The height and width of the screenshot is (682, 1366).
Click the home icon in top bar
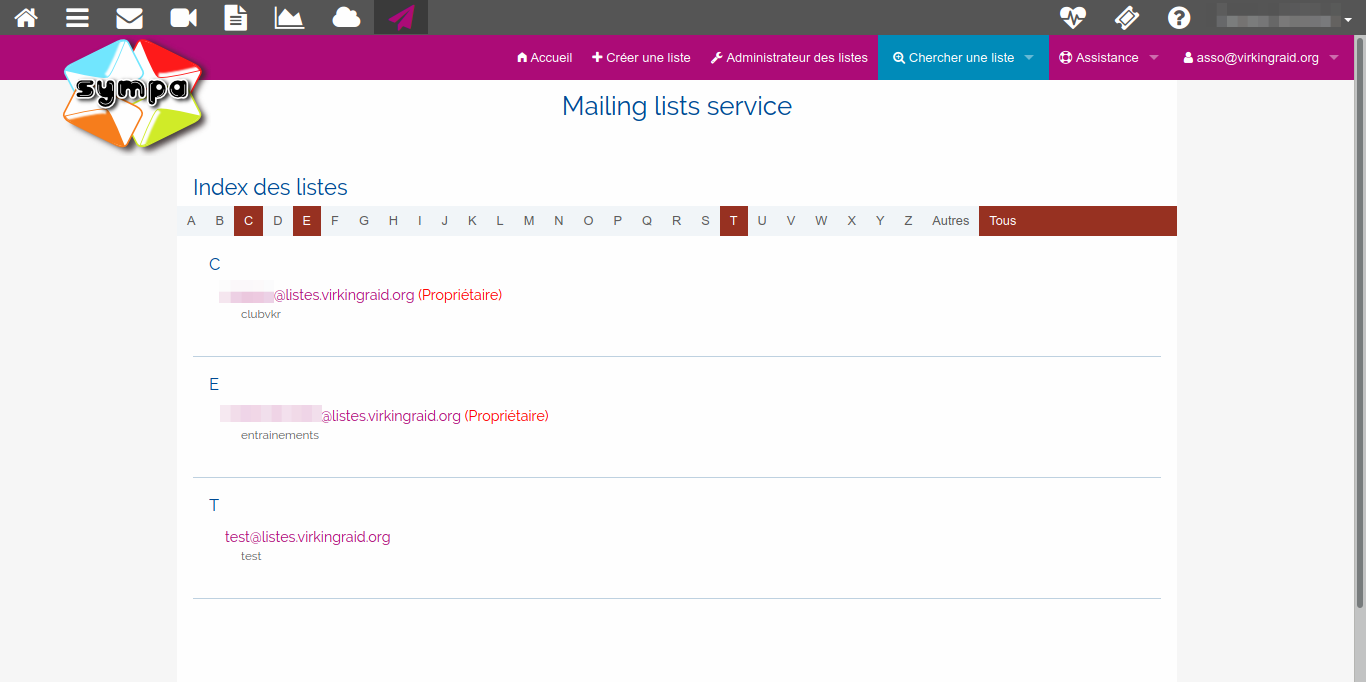tap(26, 17)
